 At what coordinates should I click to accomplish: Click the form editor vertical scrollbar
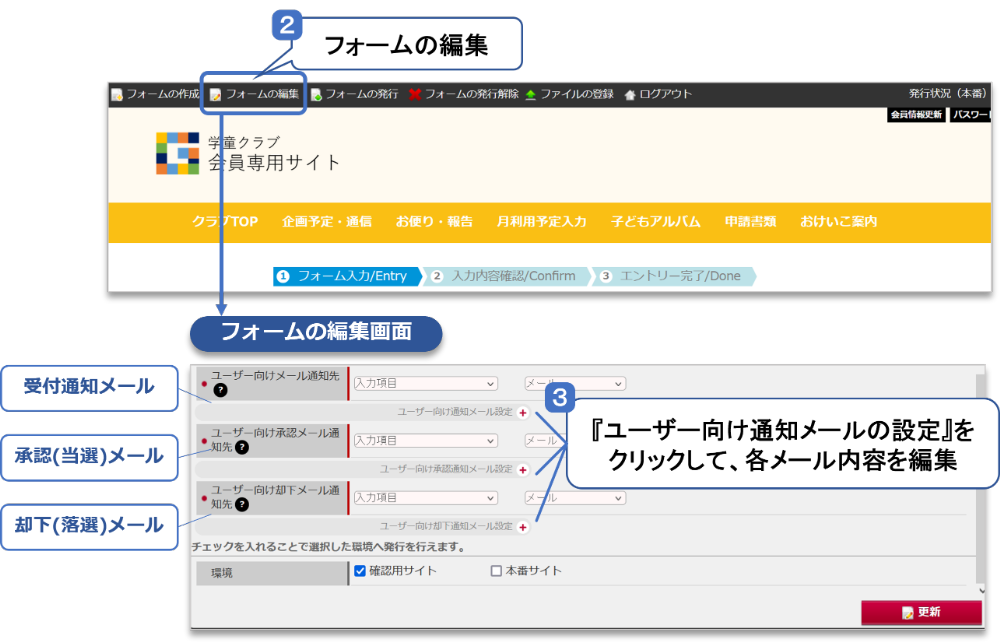pyautogui.click(x=982, y=481)
